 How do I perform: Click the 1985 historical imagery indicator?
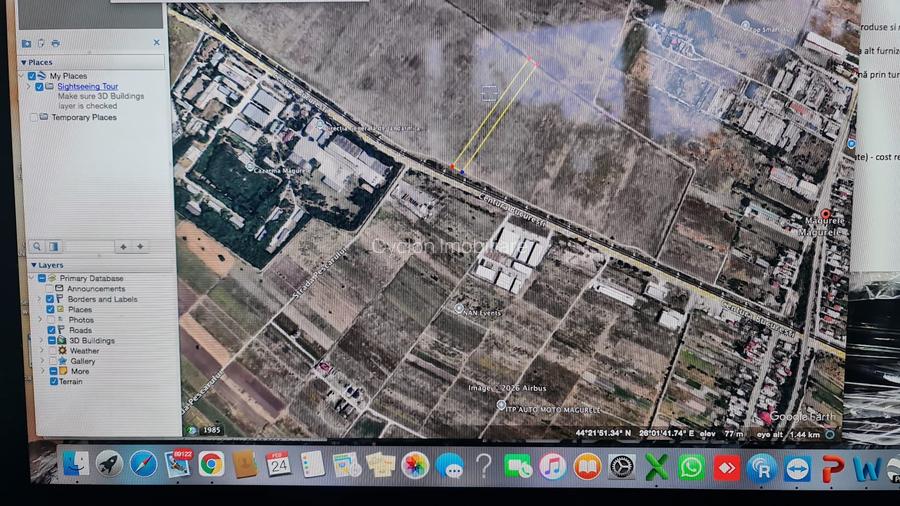pyautogui.click(x=208, y=430)
